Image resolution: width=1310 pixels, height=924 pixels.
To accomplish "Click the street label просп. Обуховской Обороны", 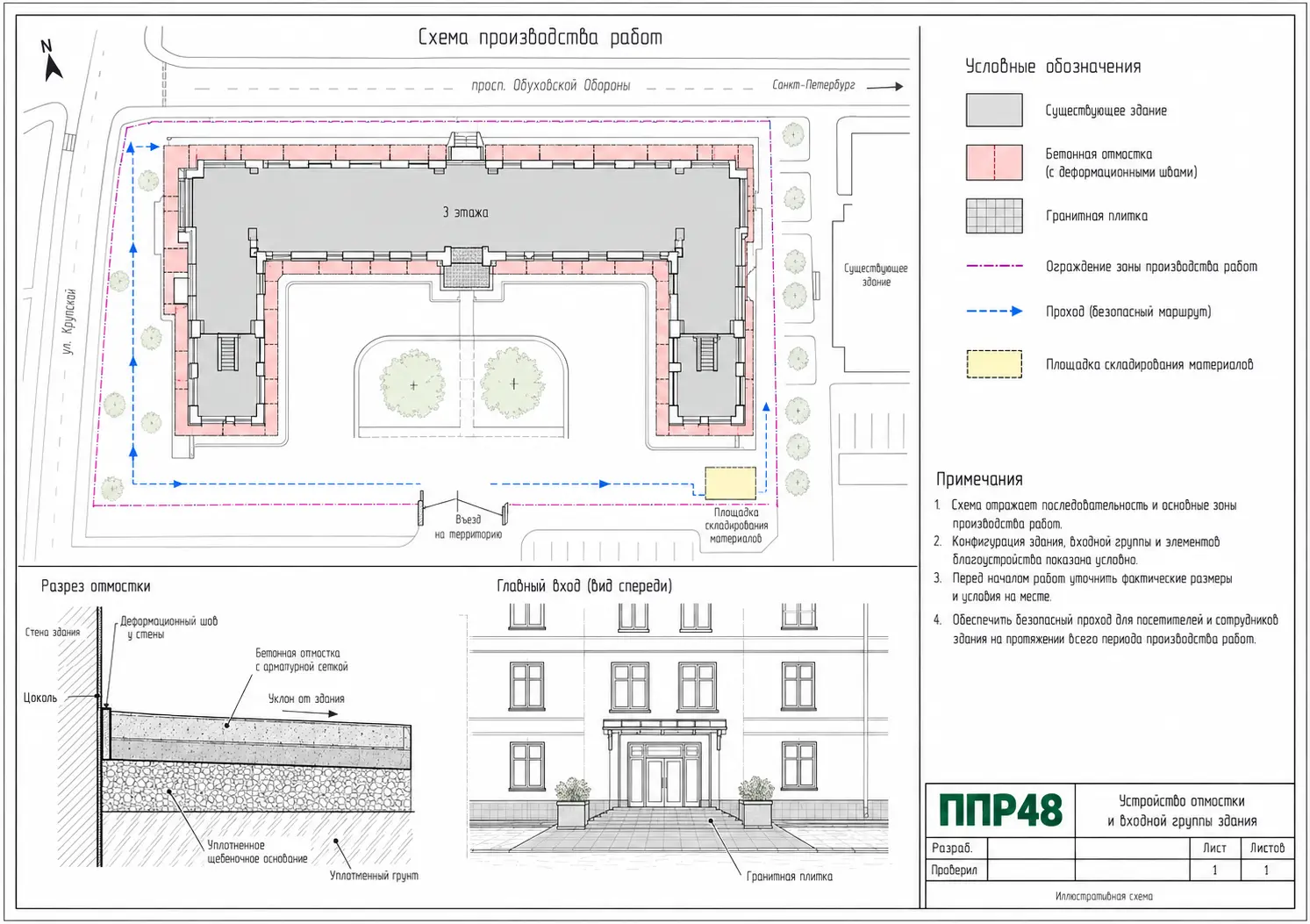I will click(x=551, y=85).
